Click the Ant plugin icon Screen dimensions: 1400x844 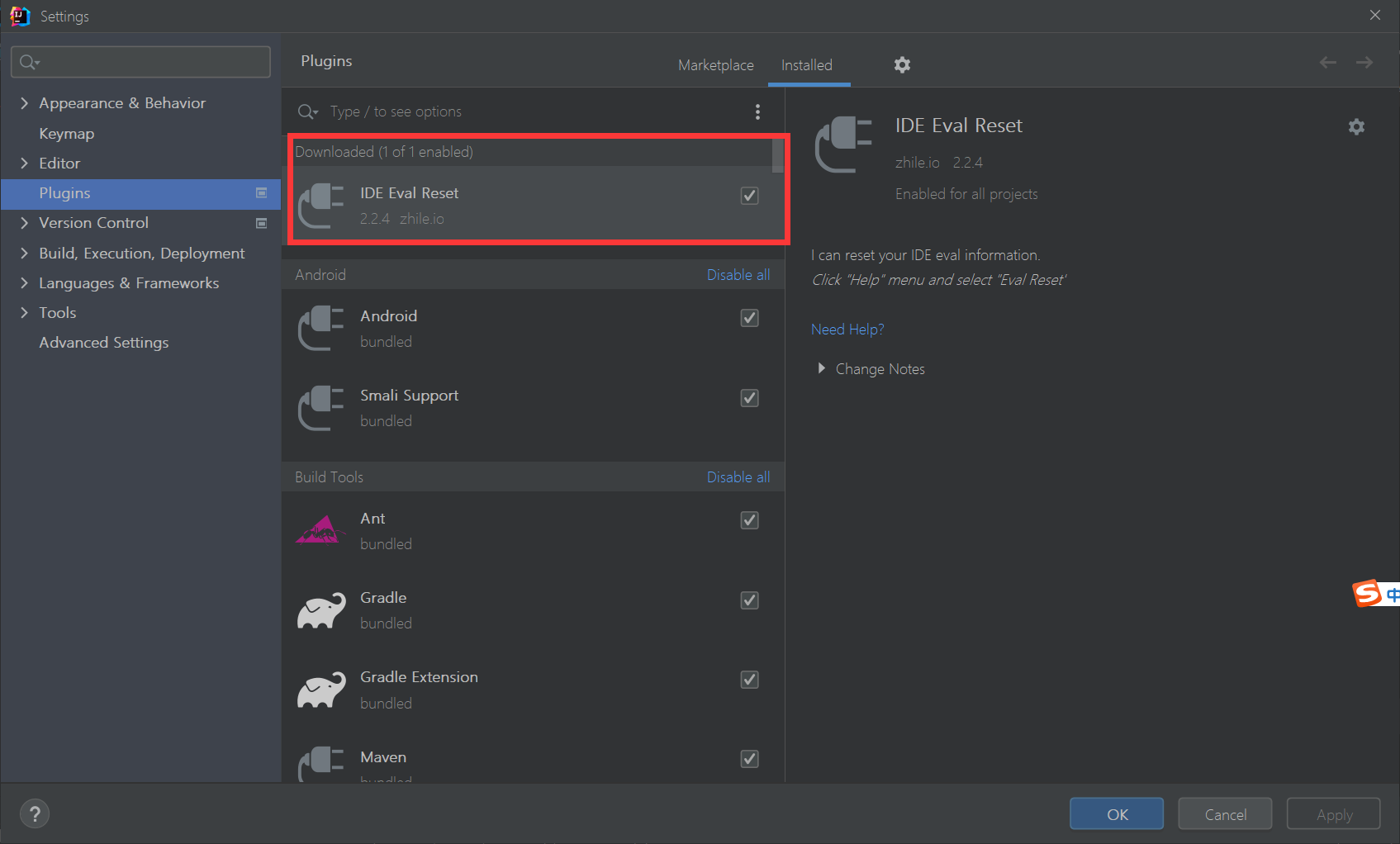point(321,530)
